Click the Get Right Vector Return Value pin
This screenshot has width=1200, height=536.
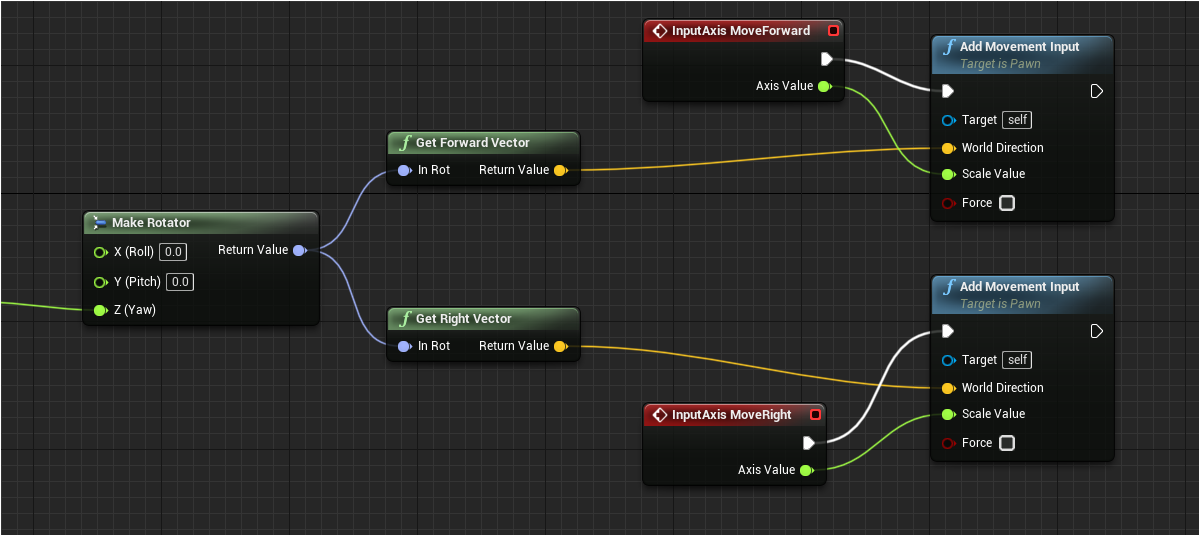coord(560,347)
